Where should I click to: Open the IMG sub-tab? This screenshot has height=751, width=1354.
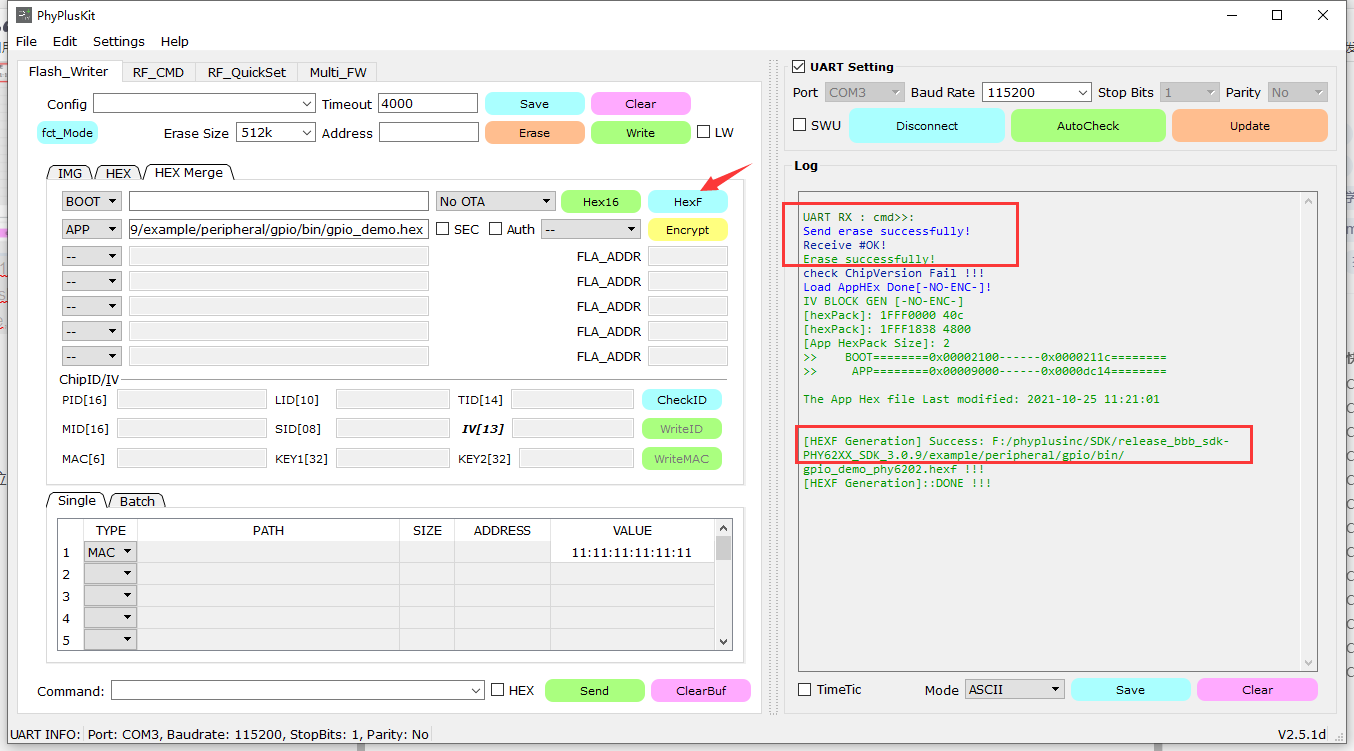[x=70, y=173]
